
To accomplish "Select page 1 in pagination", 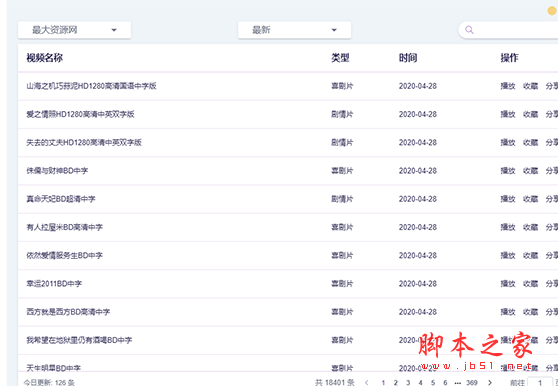I will click(x=383, y=383).
